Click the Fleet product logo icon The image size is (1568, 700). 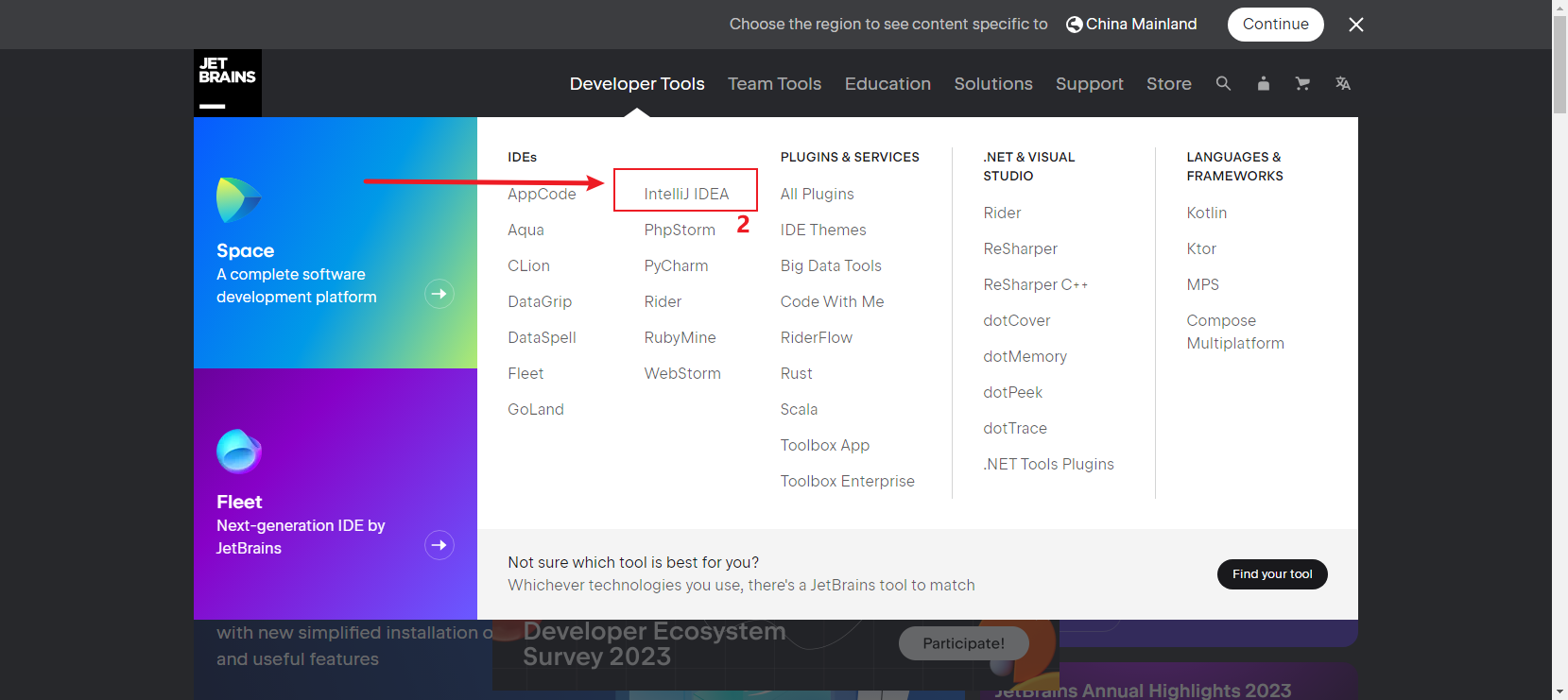point(238,452)
